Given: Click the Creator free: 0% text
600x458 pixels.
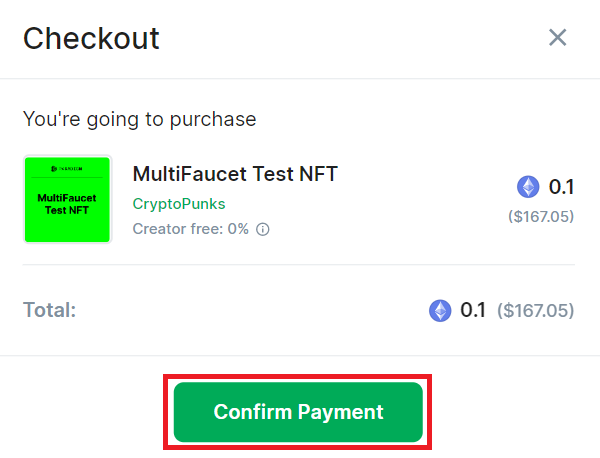Looking at the screenshot, I should pyautogui.click(x=191, y=229).
